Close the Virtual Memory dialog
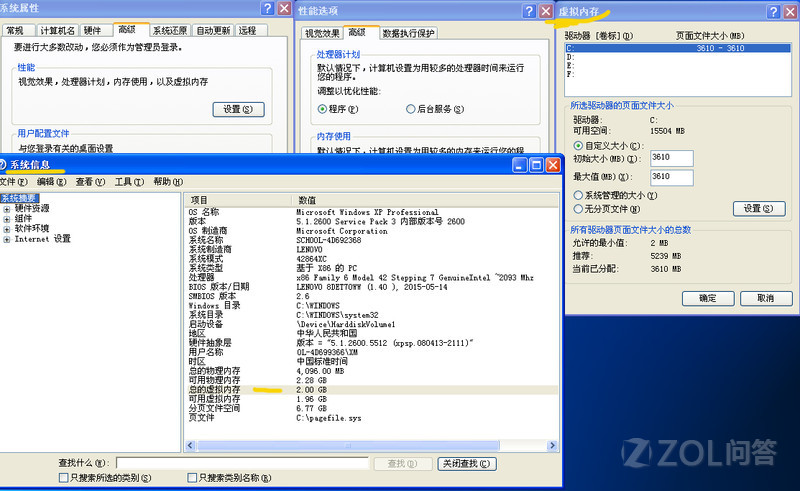 click(x=790, y=11)
